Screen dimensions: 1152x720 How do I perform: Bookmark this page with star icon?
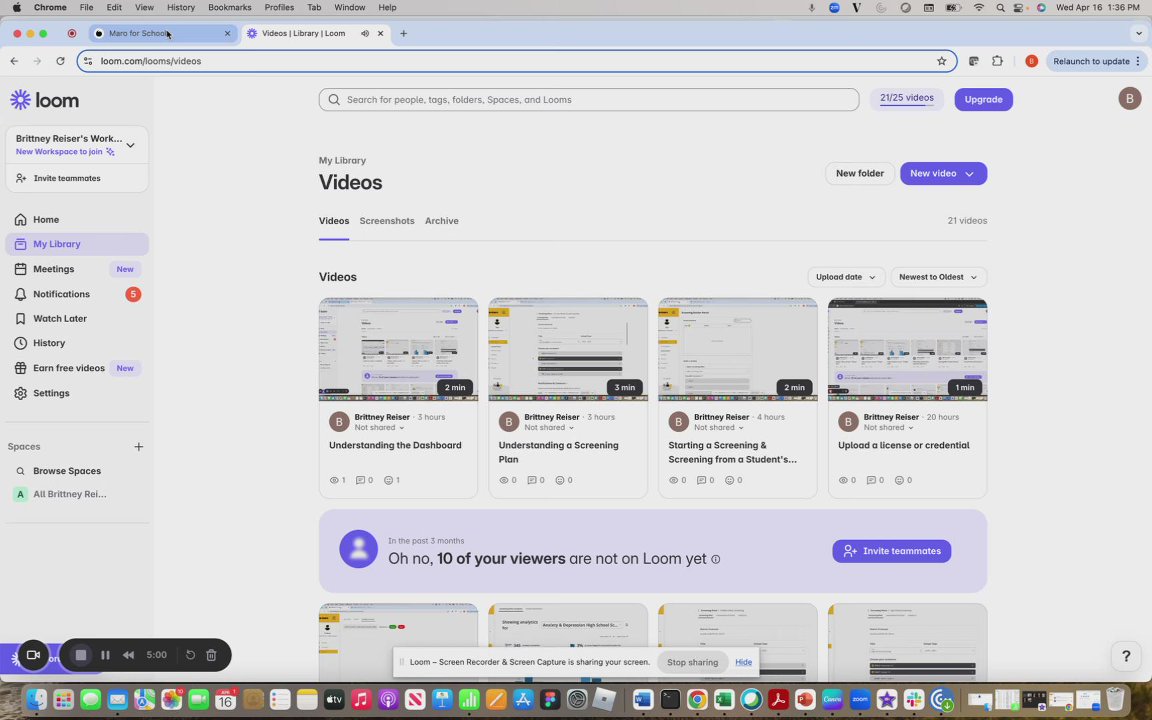941,61
